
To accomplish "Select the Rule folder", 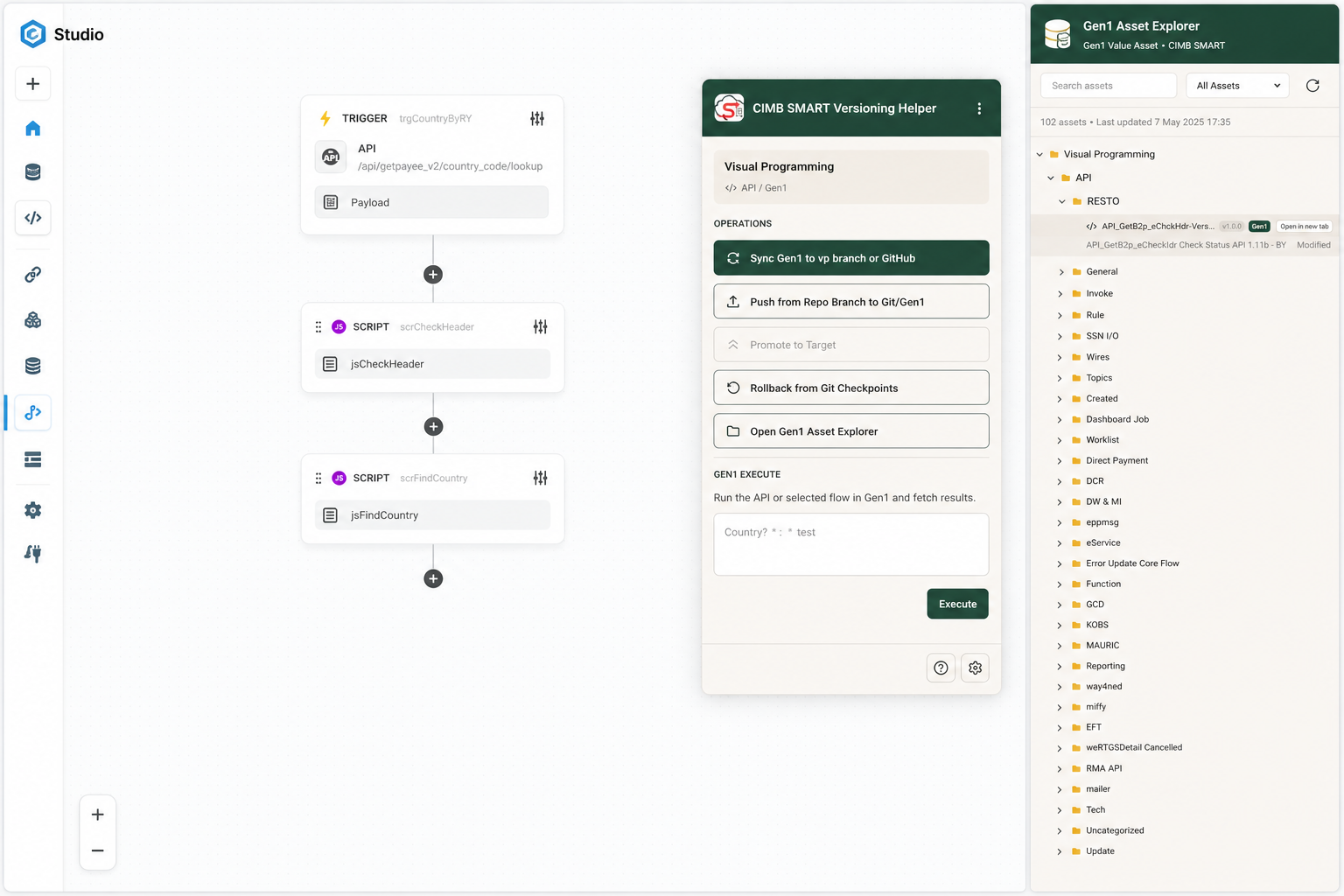I will tap(1094, 315).
